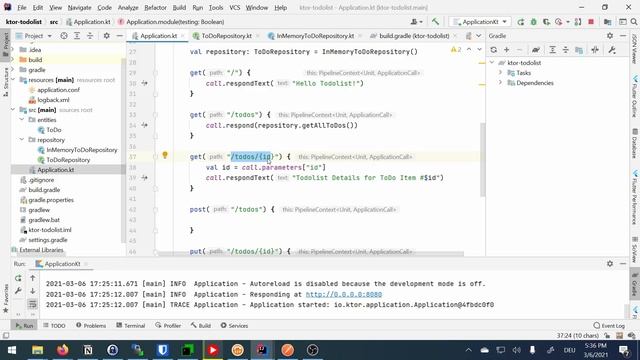Collapse the repository package
Viewport: 640px width, 360px height.
[x=22, y=140]
